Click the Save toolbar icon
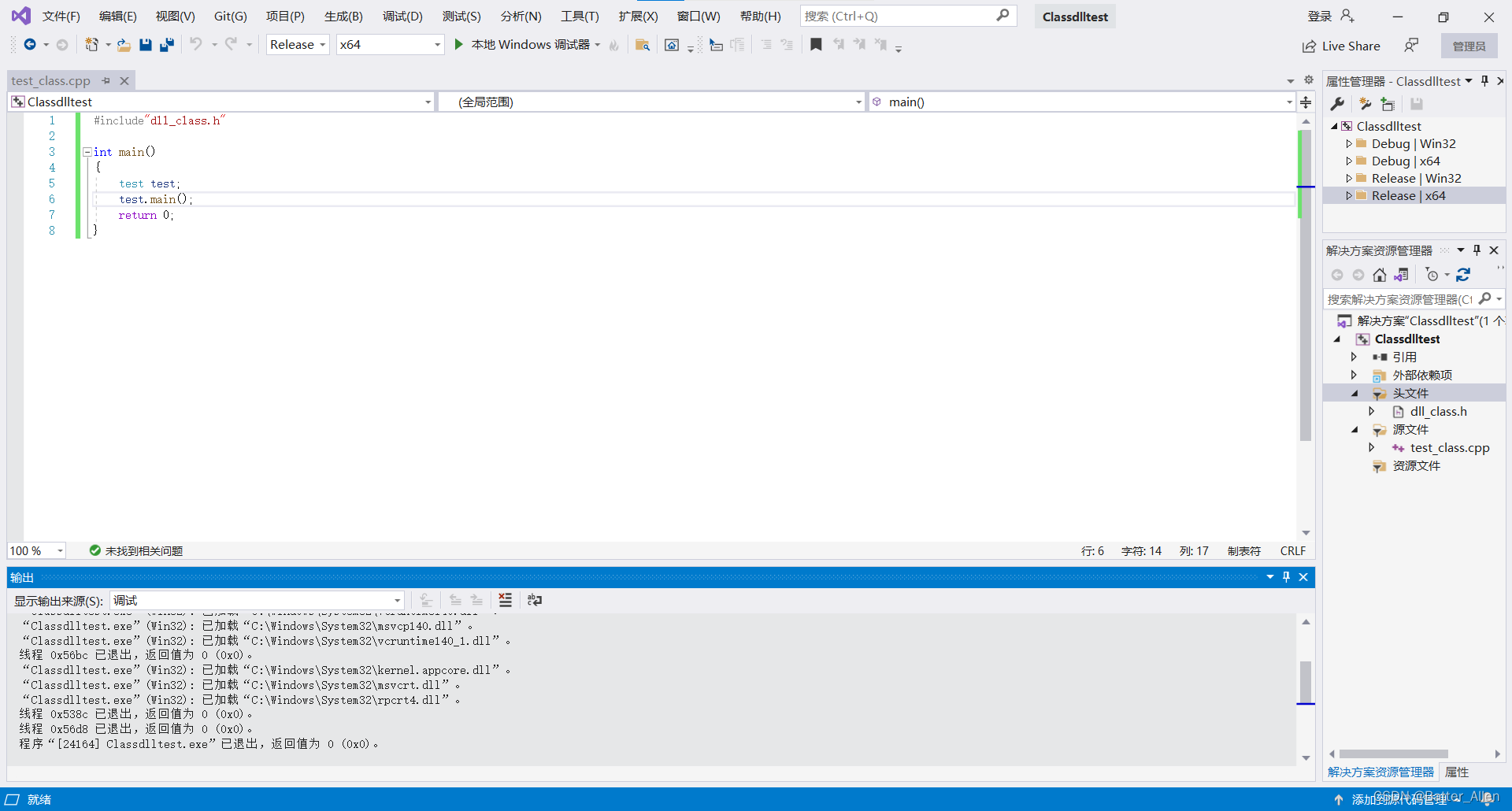The image size is (1512, 811). tap(145, 45)
